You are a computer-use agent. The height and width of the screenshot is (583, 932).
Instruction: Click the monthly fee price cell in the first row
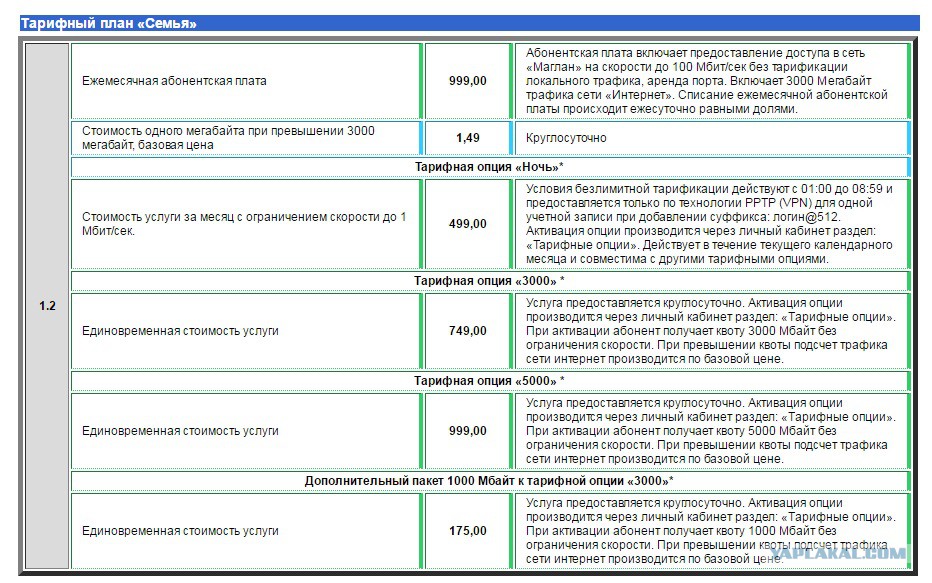468,81
